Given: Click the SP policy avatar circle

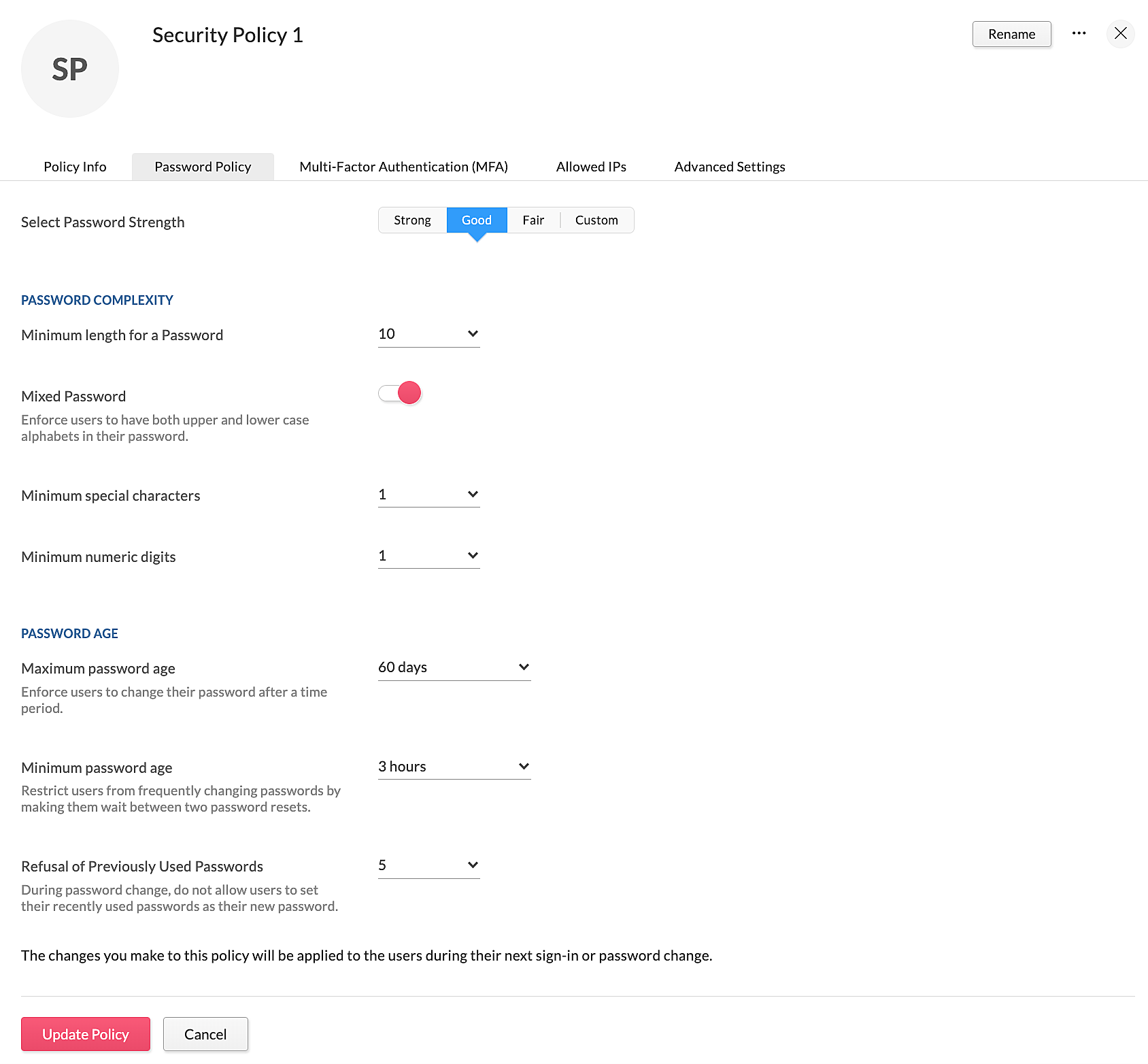Looking at the screenshot, I should pyautogui.click(x=70, y=69).
